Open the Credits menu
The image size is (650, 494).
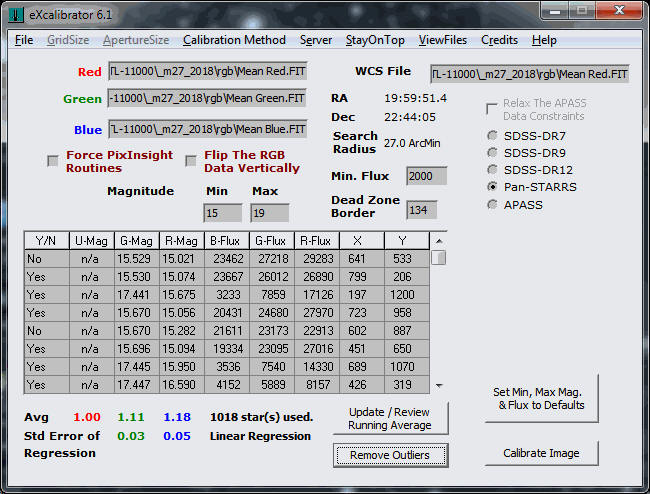[x=500, y=40]
